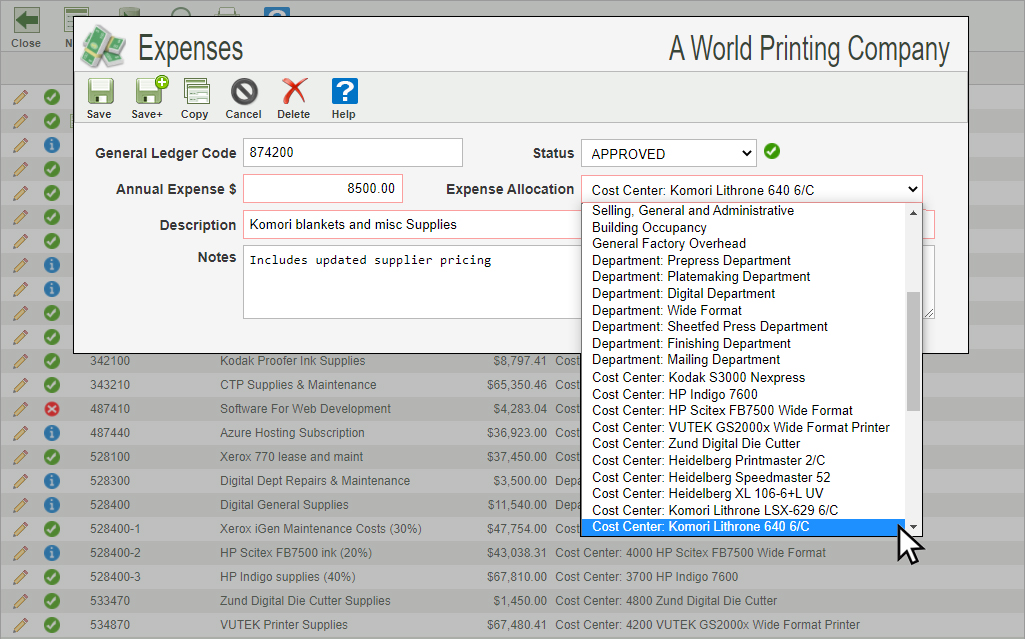Click the Delete red X icon
This screenshot has height=639, width=1025.
coord(294,91)
